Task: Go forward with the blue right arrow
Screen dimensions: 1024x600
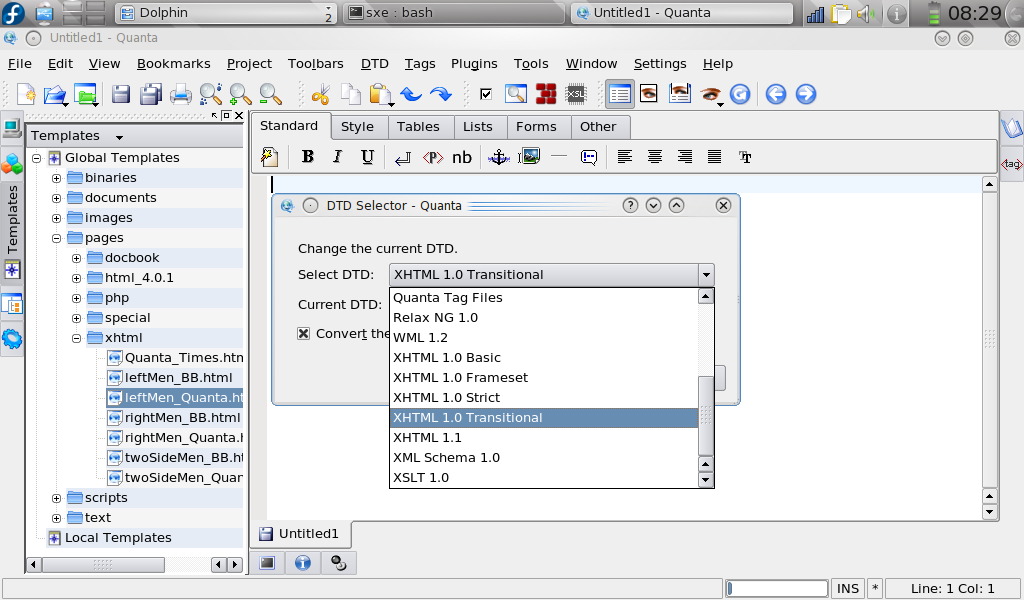Action: click(x=806, y=94)
